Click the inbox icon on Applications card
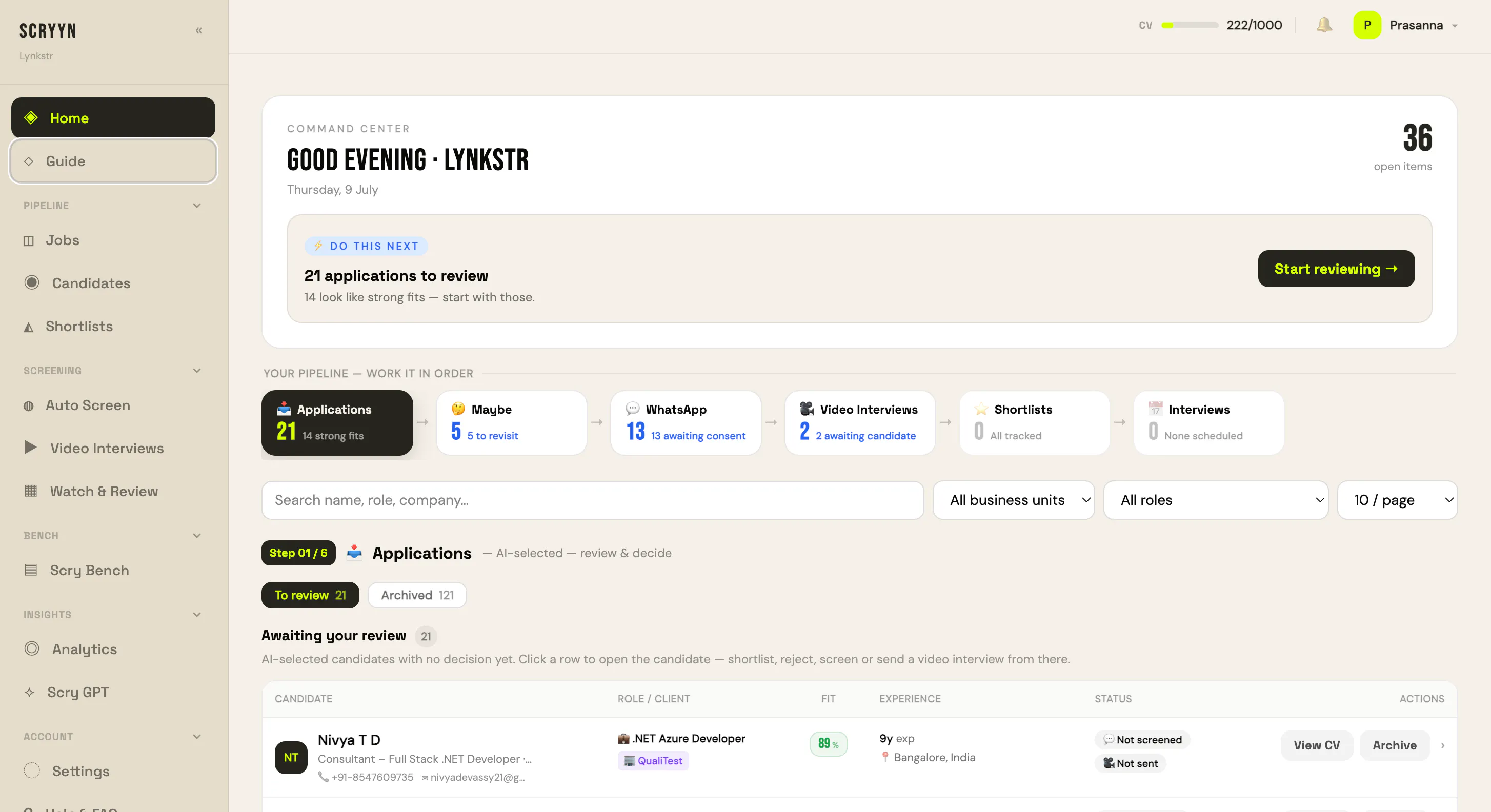 coord(284,409)
